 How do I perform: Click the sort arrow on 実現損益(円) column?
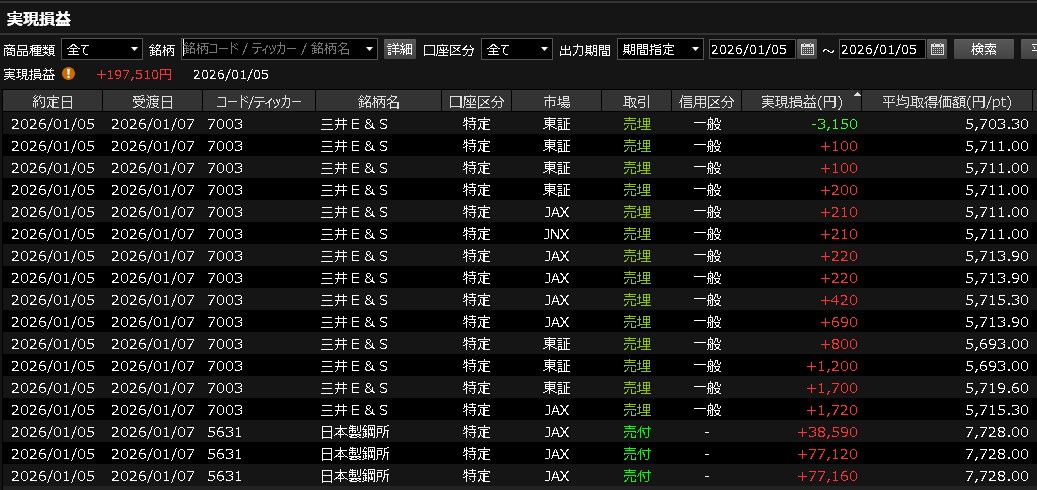(x=856, y=97)
